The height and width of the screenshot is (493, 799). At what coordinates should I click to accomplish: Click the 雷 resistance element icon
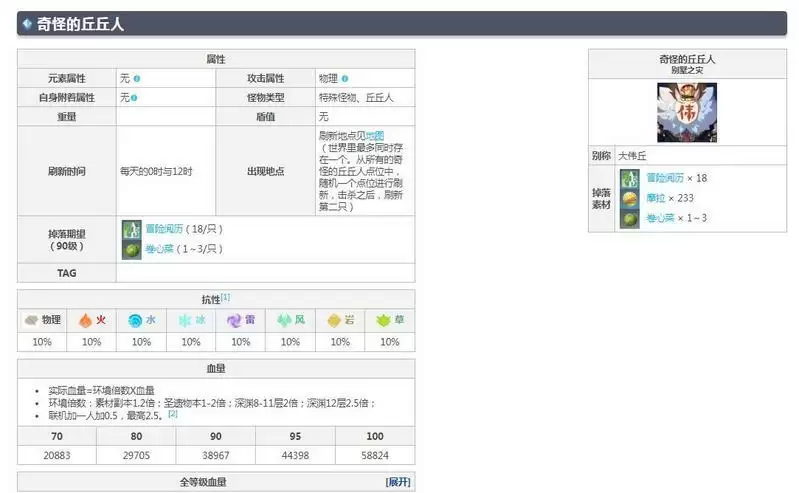[234, 321]
